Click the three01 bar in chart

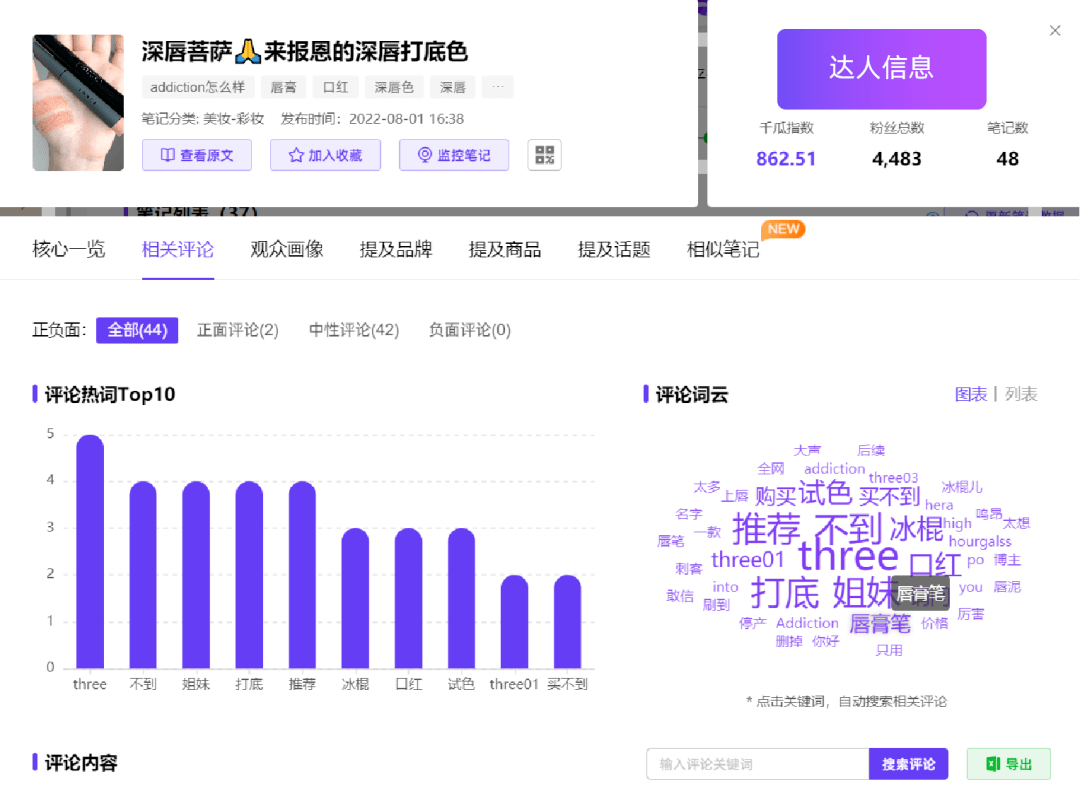click(x=515, y=622)
